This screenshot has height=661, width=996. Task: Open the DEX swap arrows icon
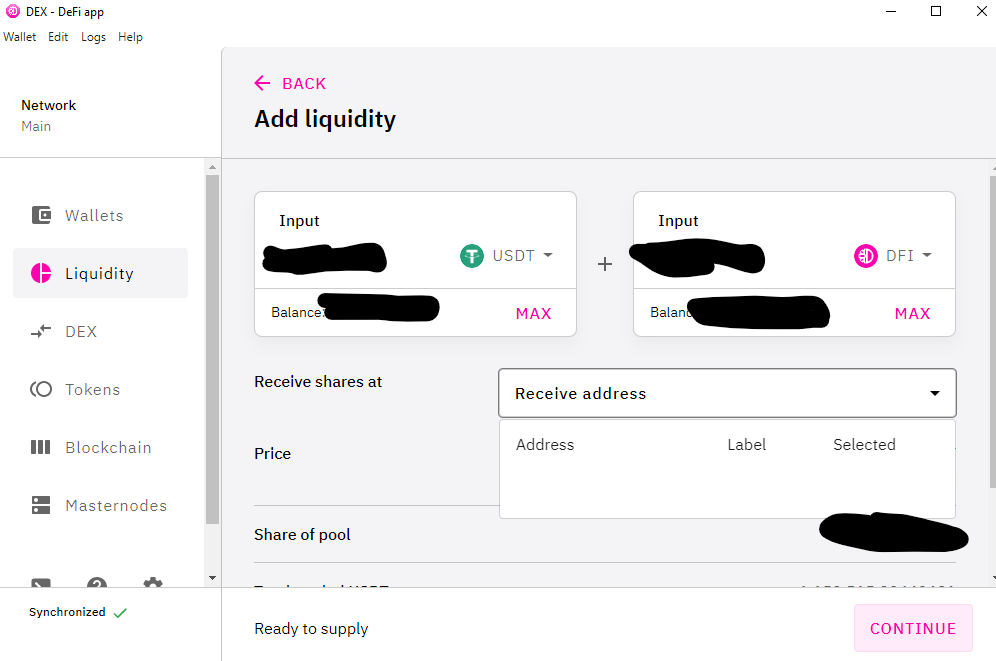pyautogui.click(x=41, y=331)
